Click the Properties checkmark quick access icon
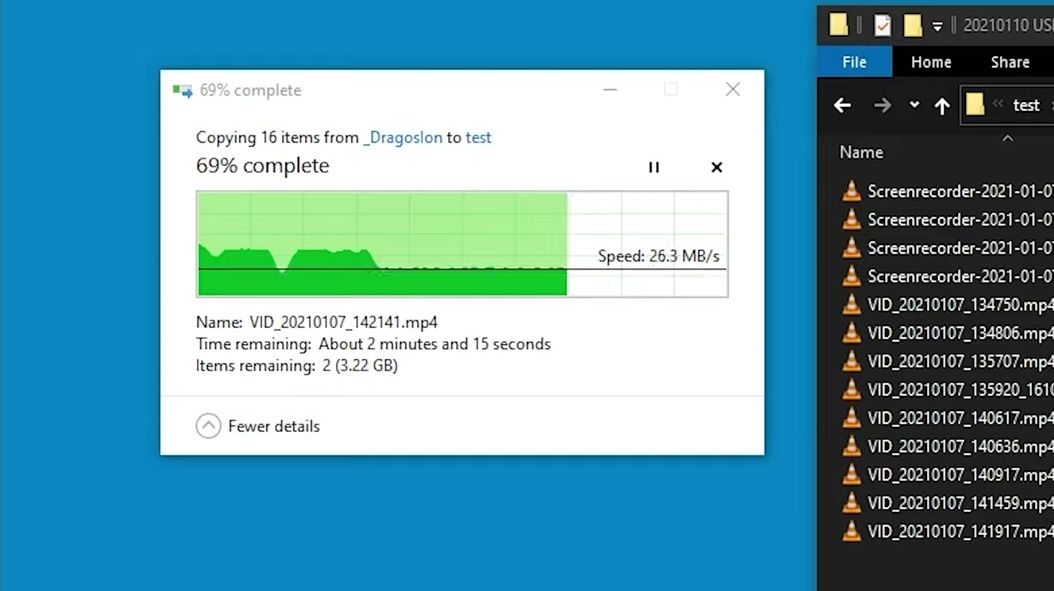 click(x=882, y=26)
